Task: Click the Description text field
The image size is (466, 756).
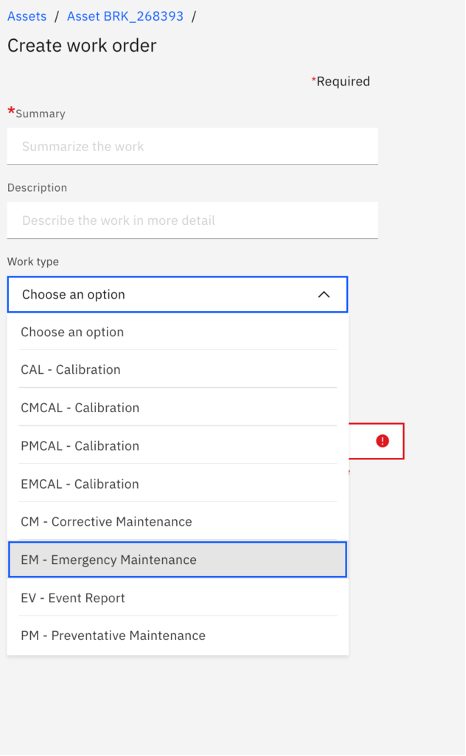Action: tap(192, 220)
